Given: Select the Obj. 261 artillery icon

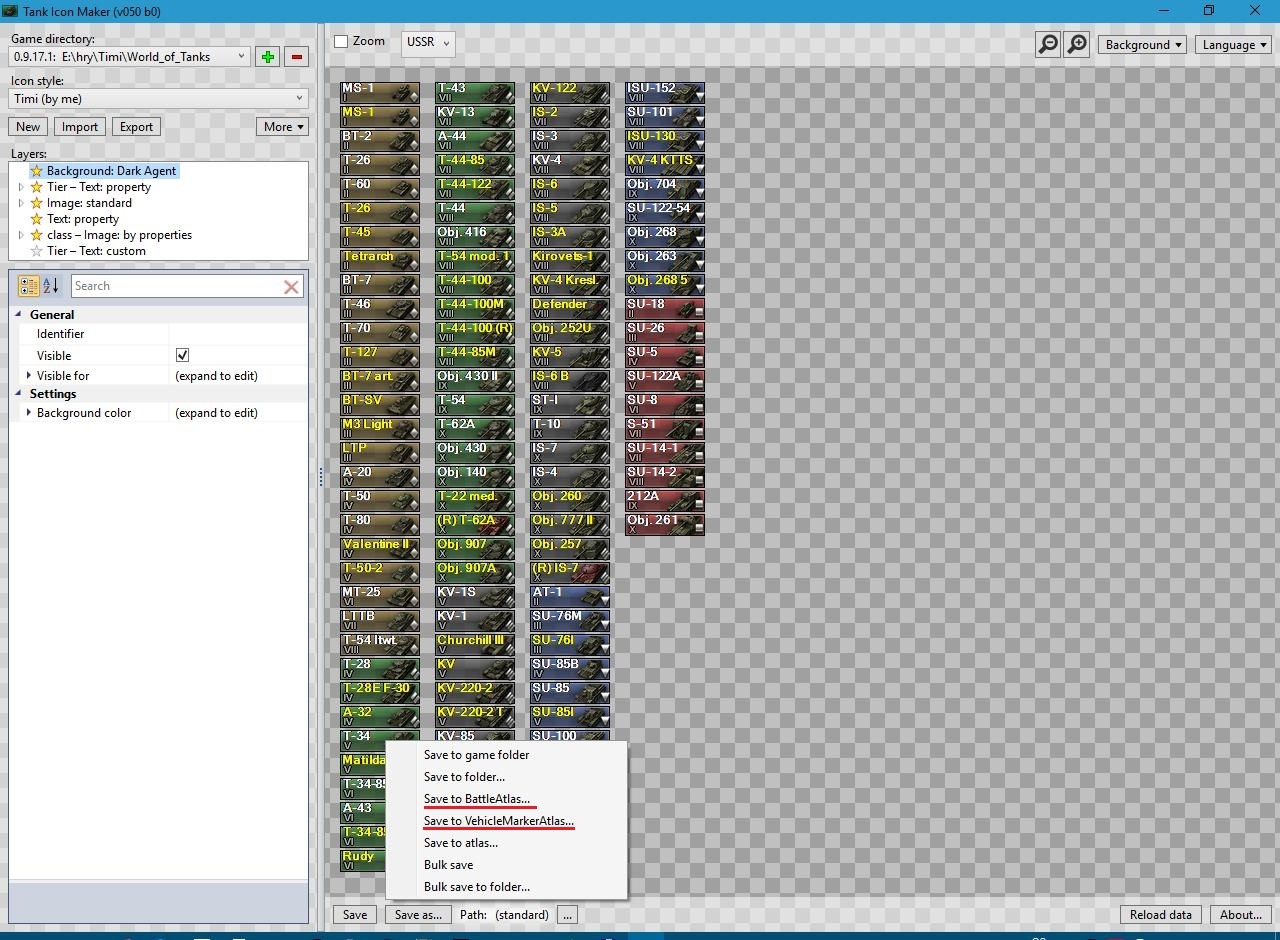Looking at the screenshot, I should point(665,525).
